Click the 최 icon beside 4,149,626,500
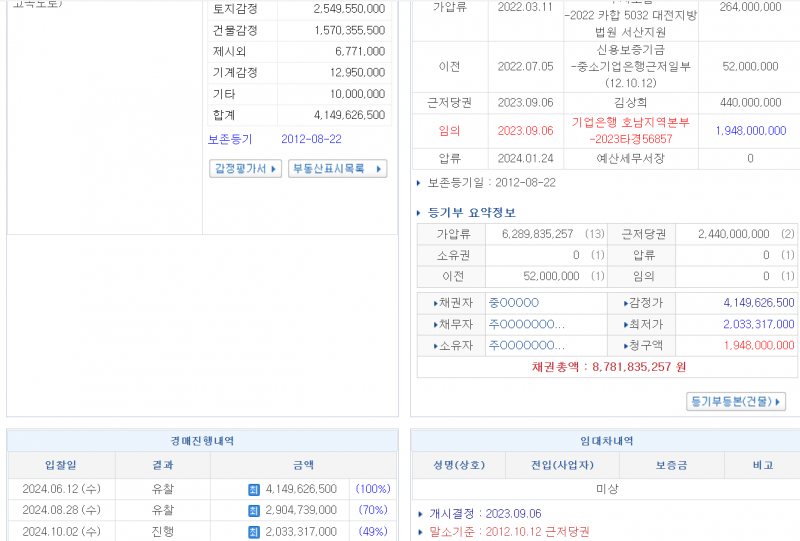The image size is (800, 541). point(254,489)
